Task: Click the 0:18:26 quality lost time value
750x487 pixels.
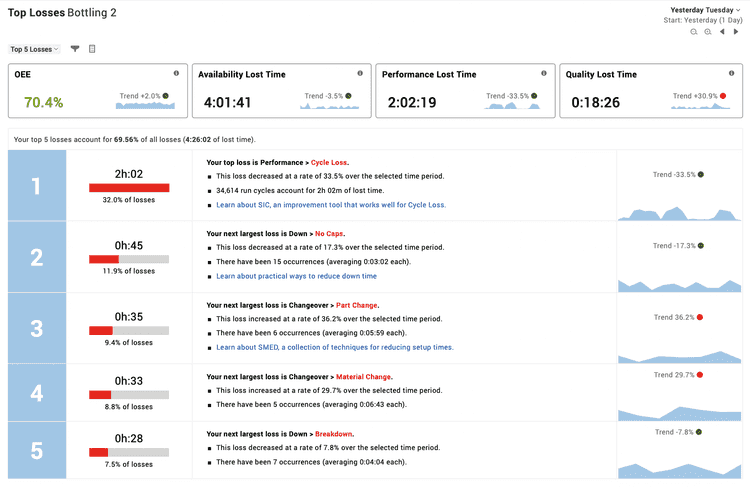Action: pyautogui.click(x=596, y=102)
